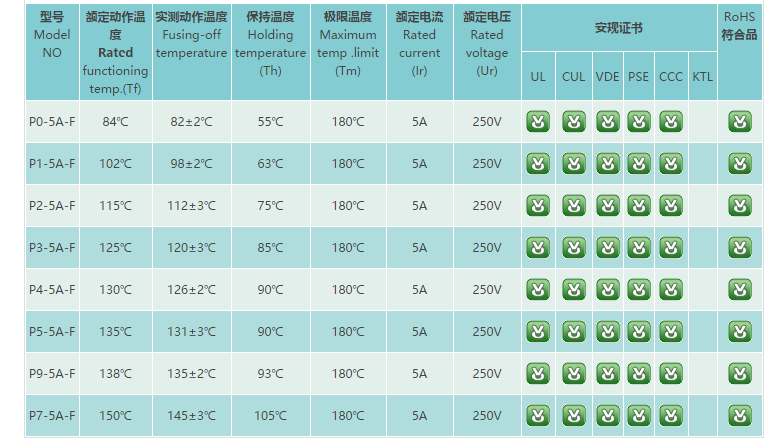The height and width of the screenshot is (445, 773).
Task: Click the CUL certification icon for P1-5A-F
Action: pyautogui.click(x=573, y=164)
